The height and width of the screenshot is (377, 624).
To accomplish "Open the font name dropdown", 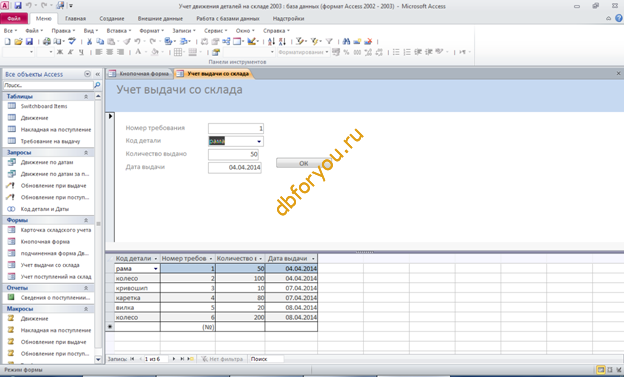I will point(31,52).
